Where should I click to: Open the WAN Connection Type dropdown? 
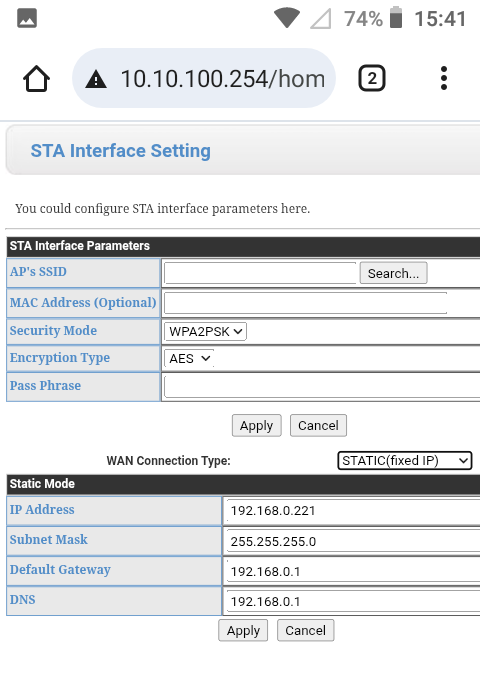point(405,460)
